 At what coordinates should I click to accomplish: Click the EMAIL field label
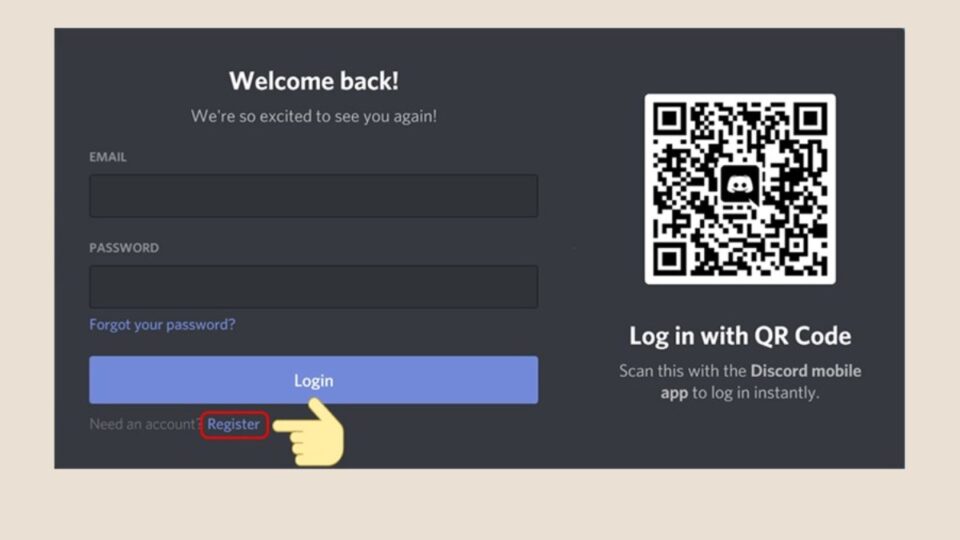108,157
